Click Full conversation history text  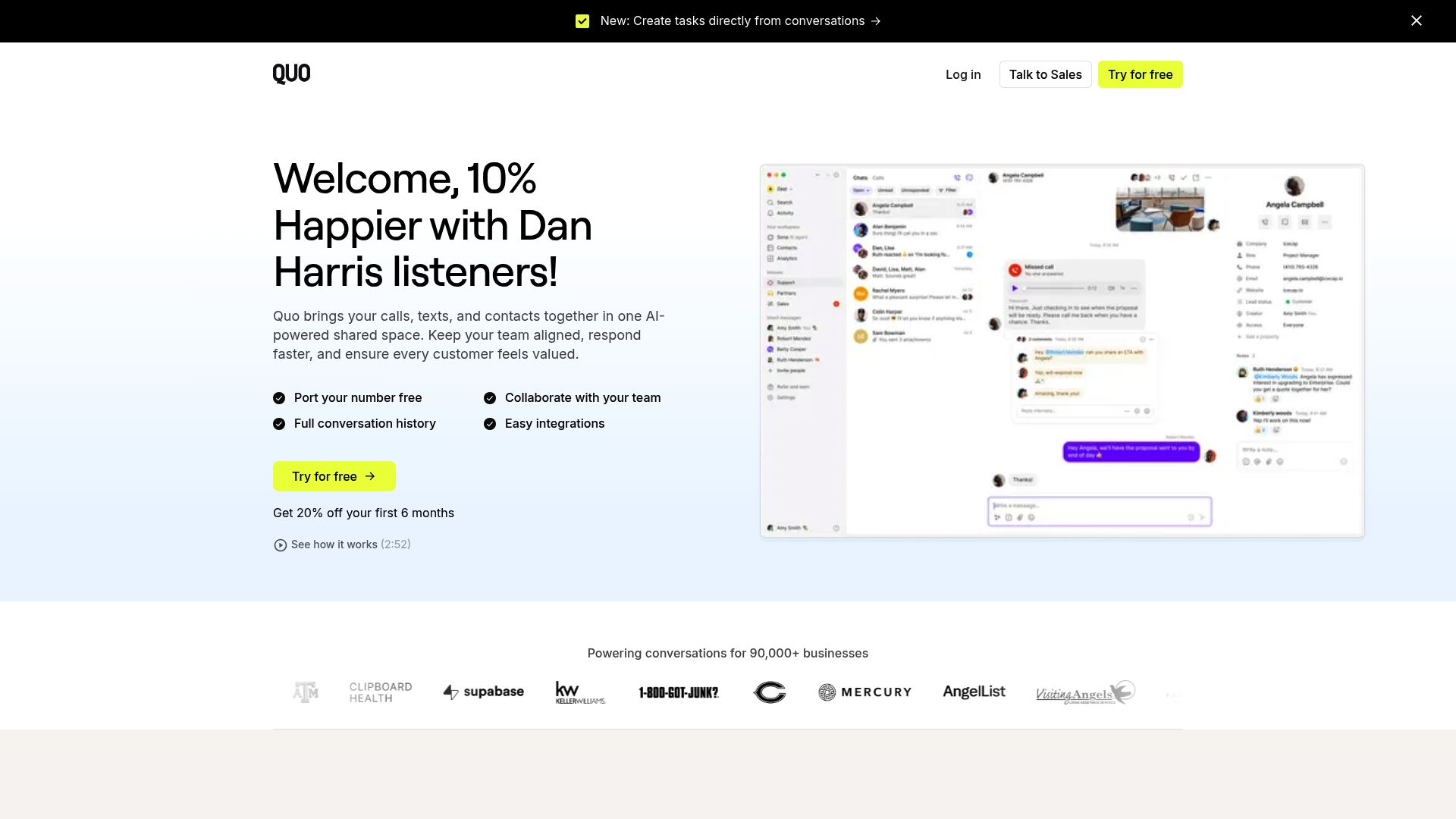(x=365, y=424)
